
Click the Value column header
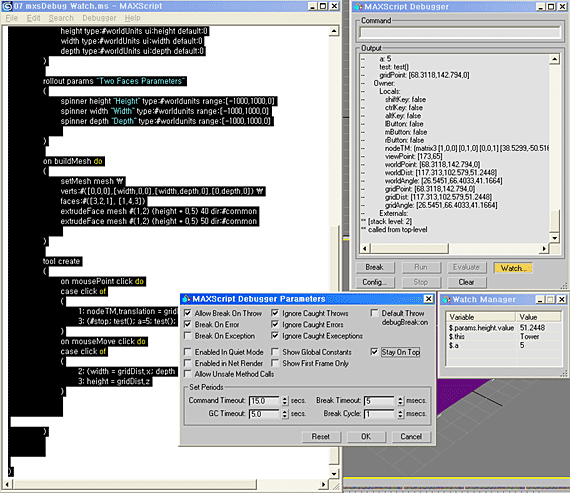click(x=538, y=317)
